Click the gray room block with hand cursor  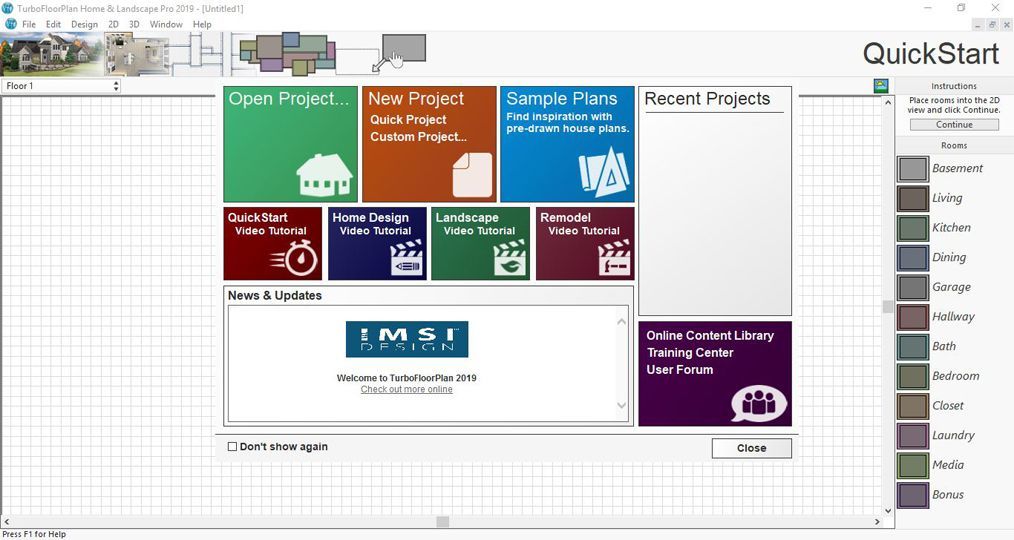[x=404, y=49]
